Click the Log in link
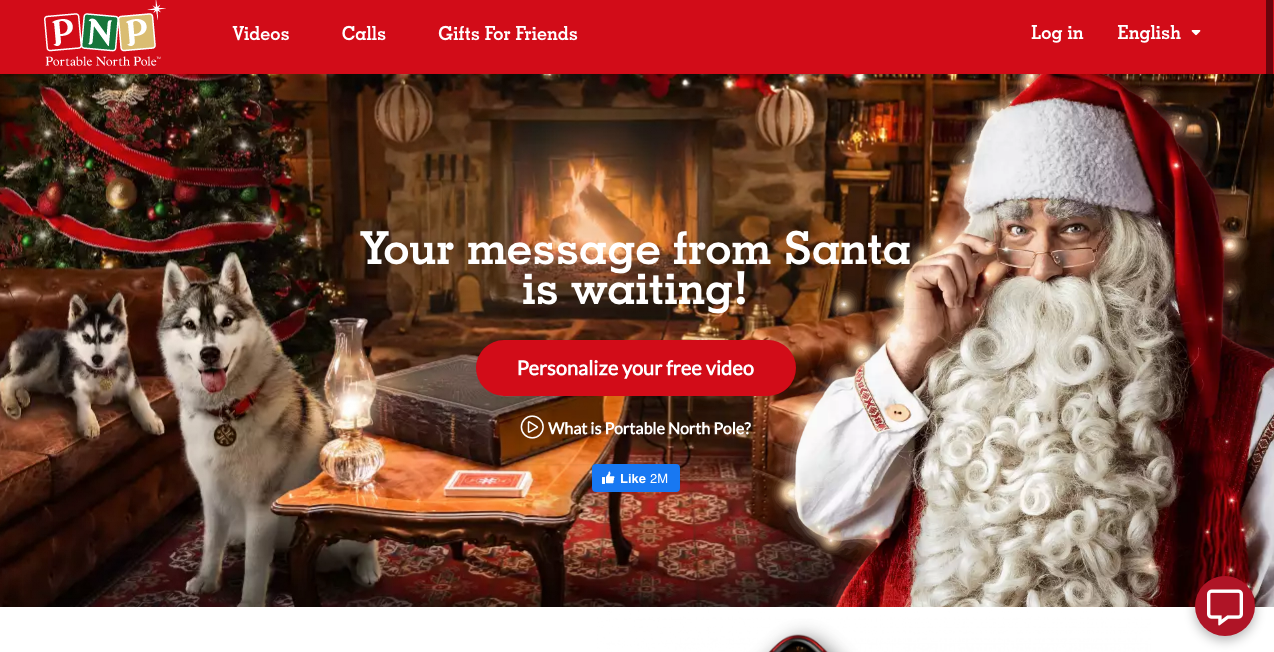This screenshot has height=652, width=1274. (1057, 33)
